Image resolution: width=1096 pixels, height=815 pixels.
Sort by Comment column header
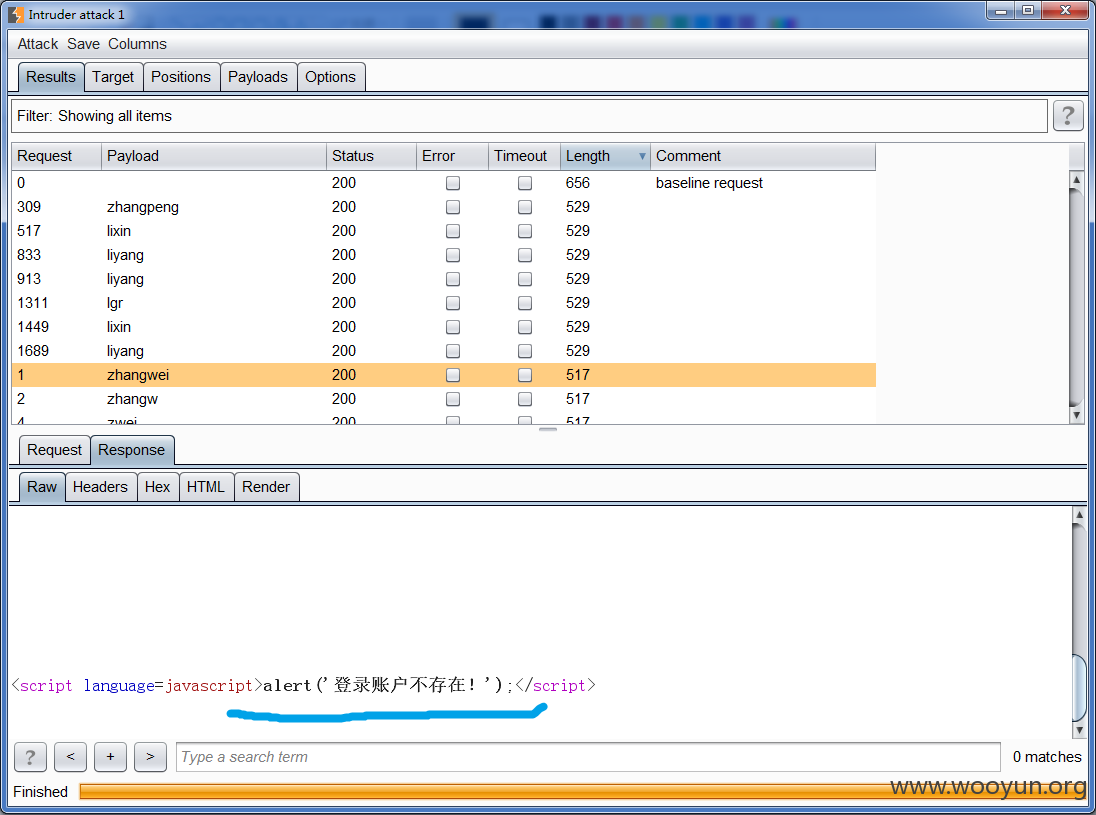pos(763,156)
